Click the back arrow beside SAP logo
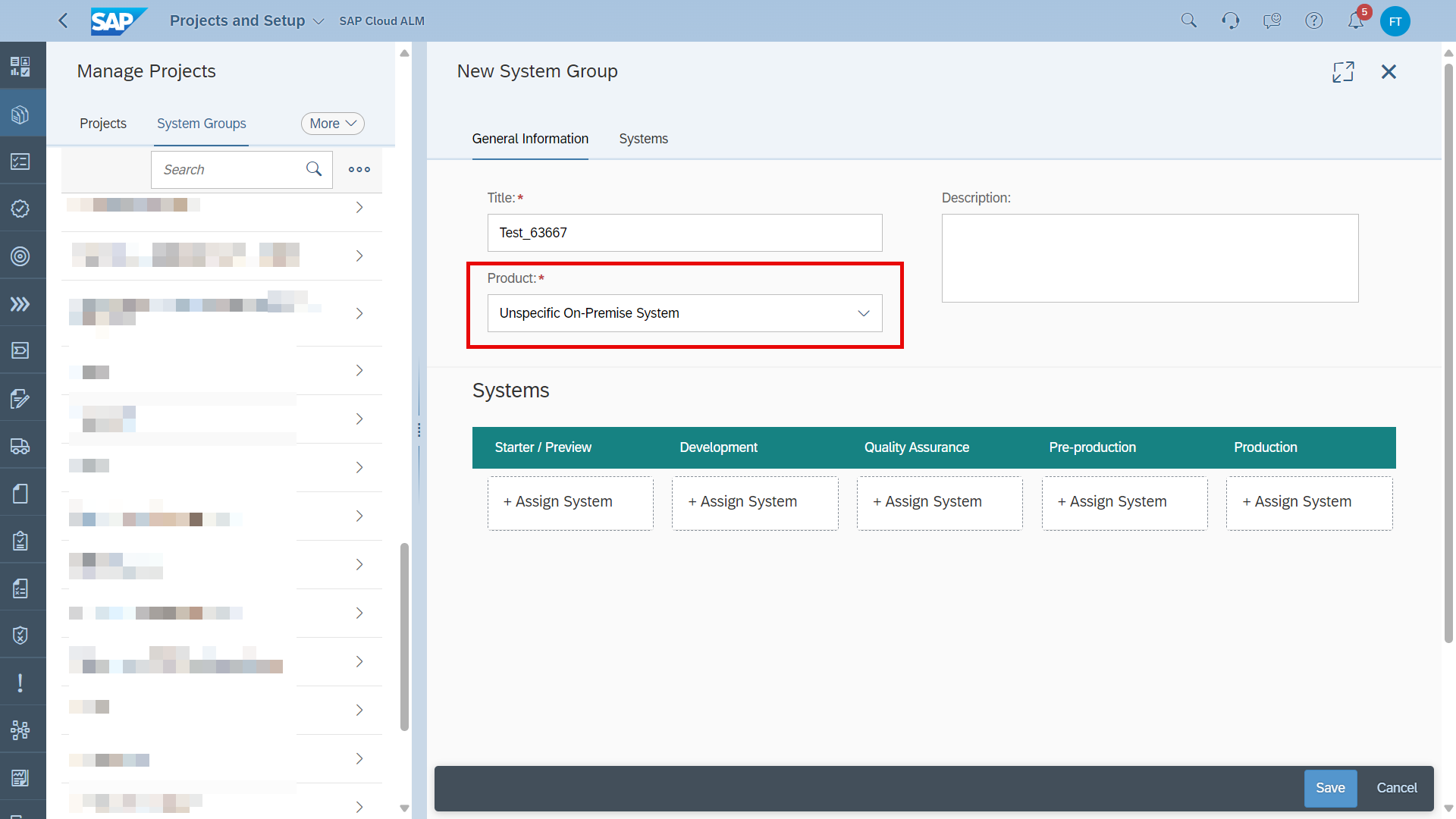This screenshot has height=819, width=1456. pyautogui.click(x=64, y=21)
